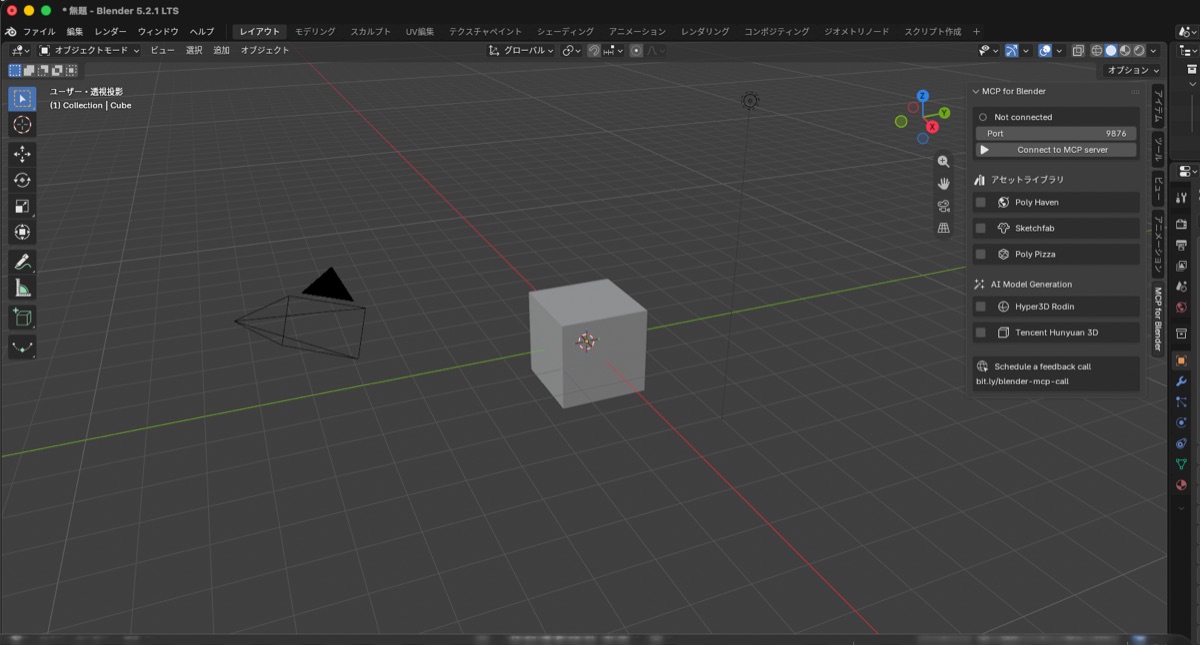Collapse the MCP for Blender panel
The width and height of the screenshot is (1200, 645).
point(976,91)
